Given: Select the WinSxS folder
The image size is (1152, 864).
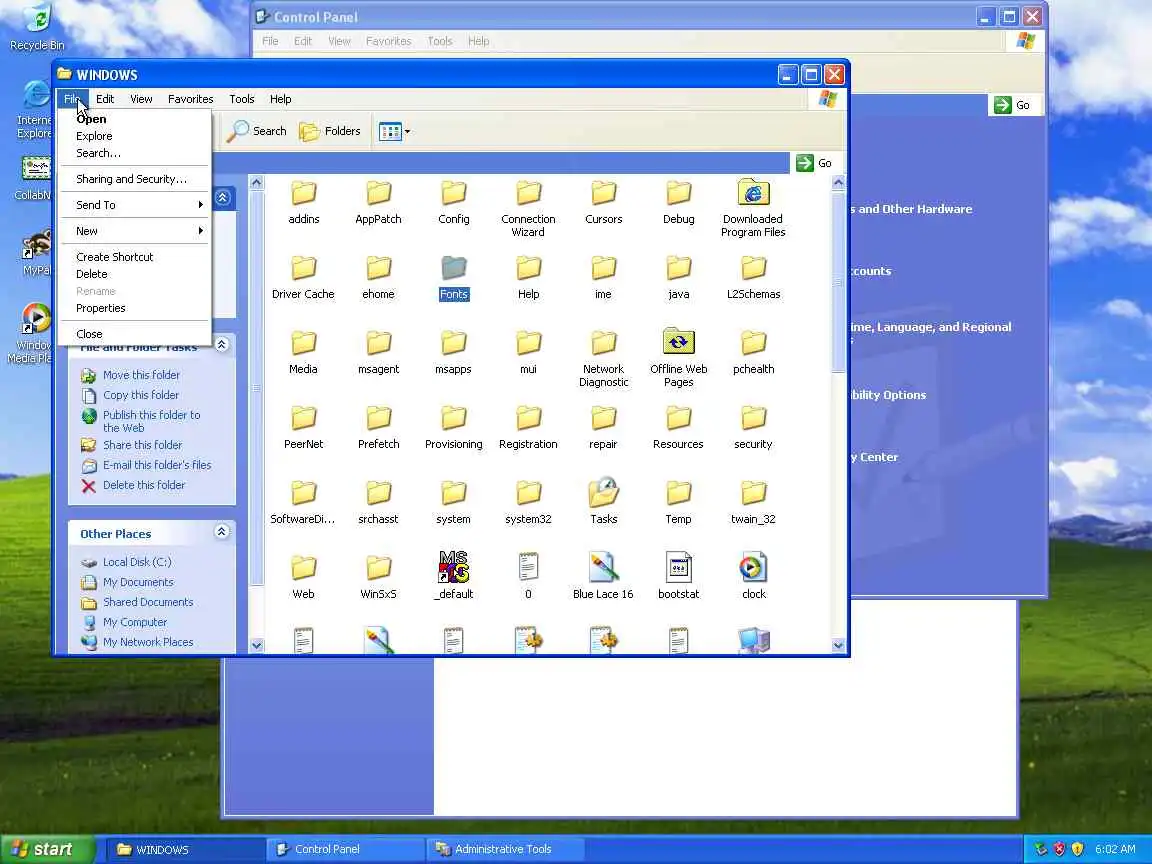Looking at the screenshot, I should coord(378,577).
